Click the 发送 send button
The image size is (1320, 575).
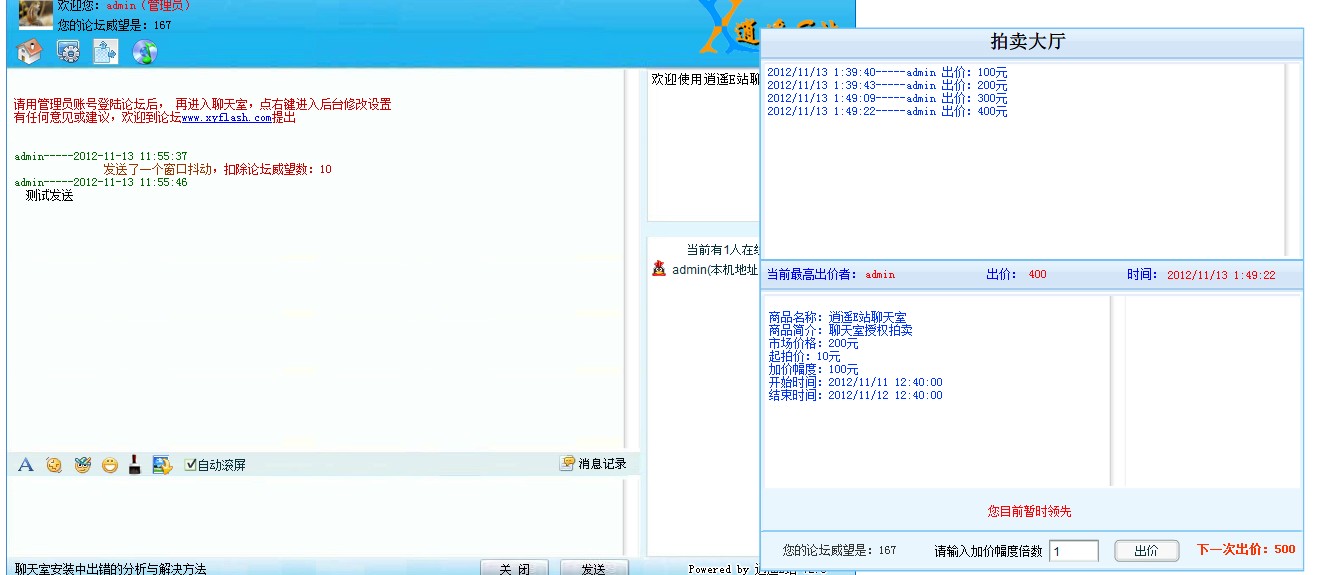pyautogui.click(x=594, y=568)
